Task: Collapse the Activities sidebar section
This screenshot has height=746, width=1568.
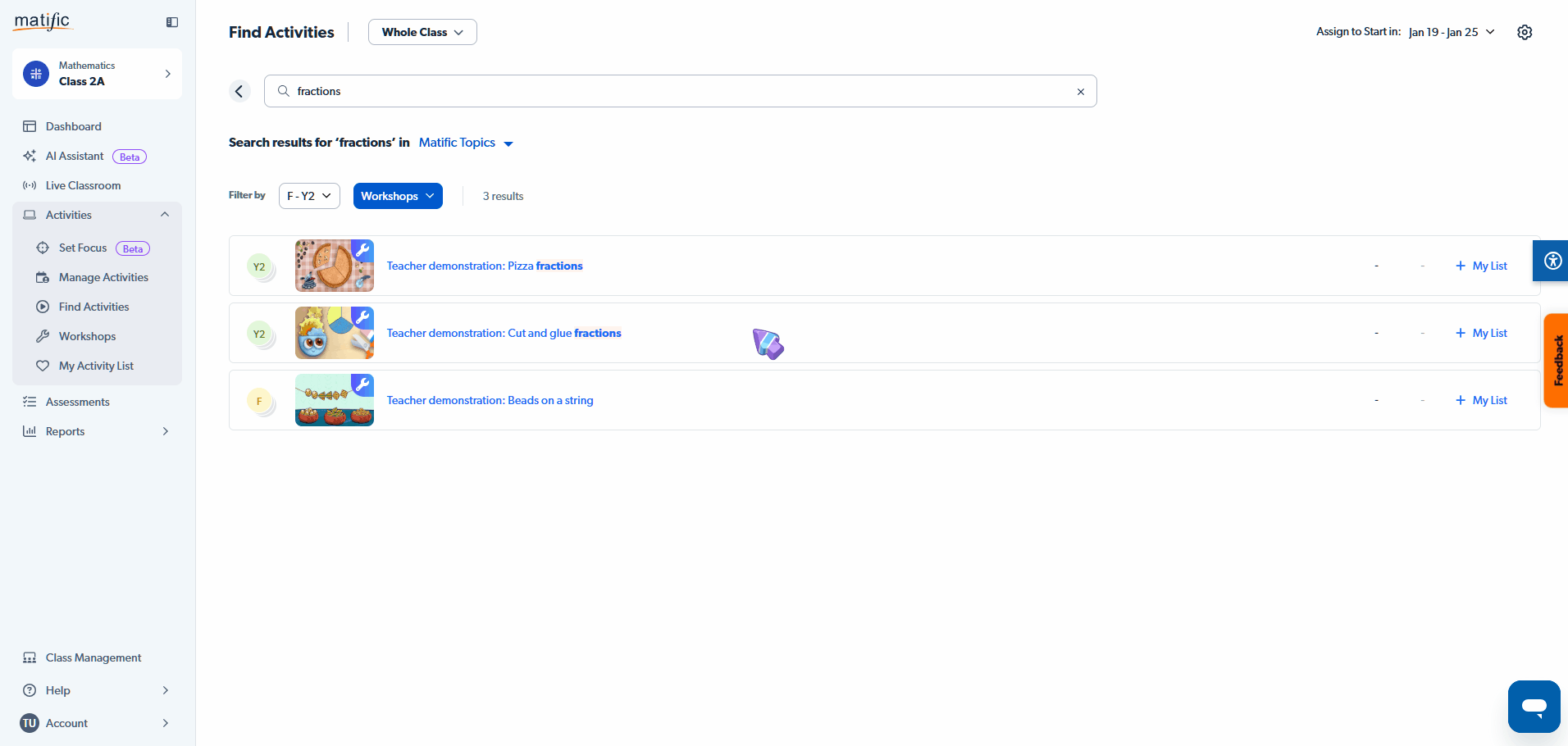Action: (x=165, y=215)
